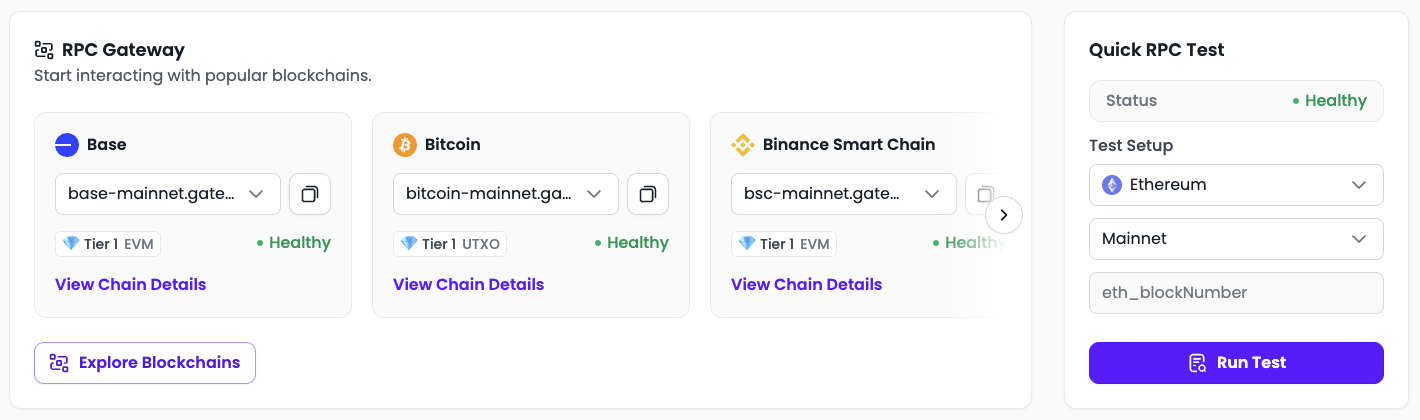The image size is (1420, 420).
Task: View Chain Details for Bitcoin
Action: (469, 284)
